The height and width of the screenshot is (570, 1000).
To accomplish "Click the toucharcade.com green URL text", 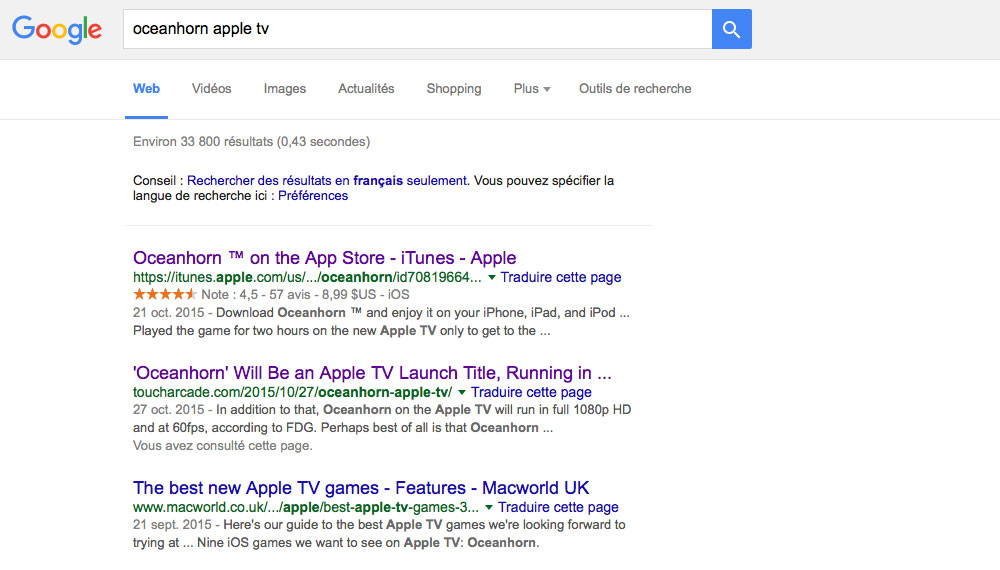I will (x=292, y=392).
